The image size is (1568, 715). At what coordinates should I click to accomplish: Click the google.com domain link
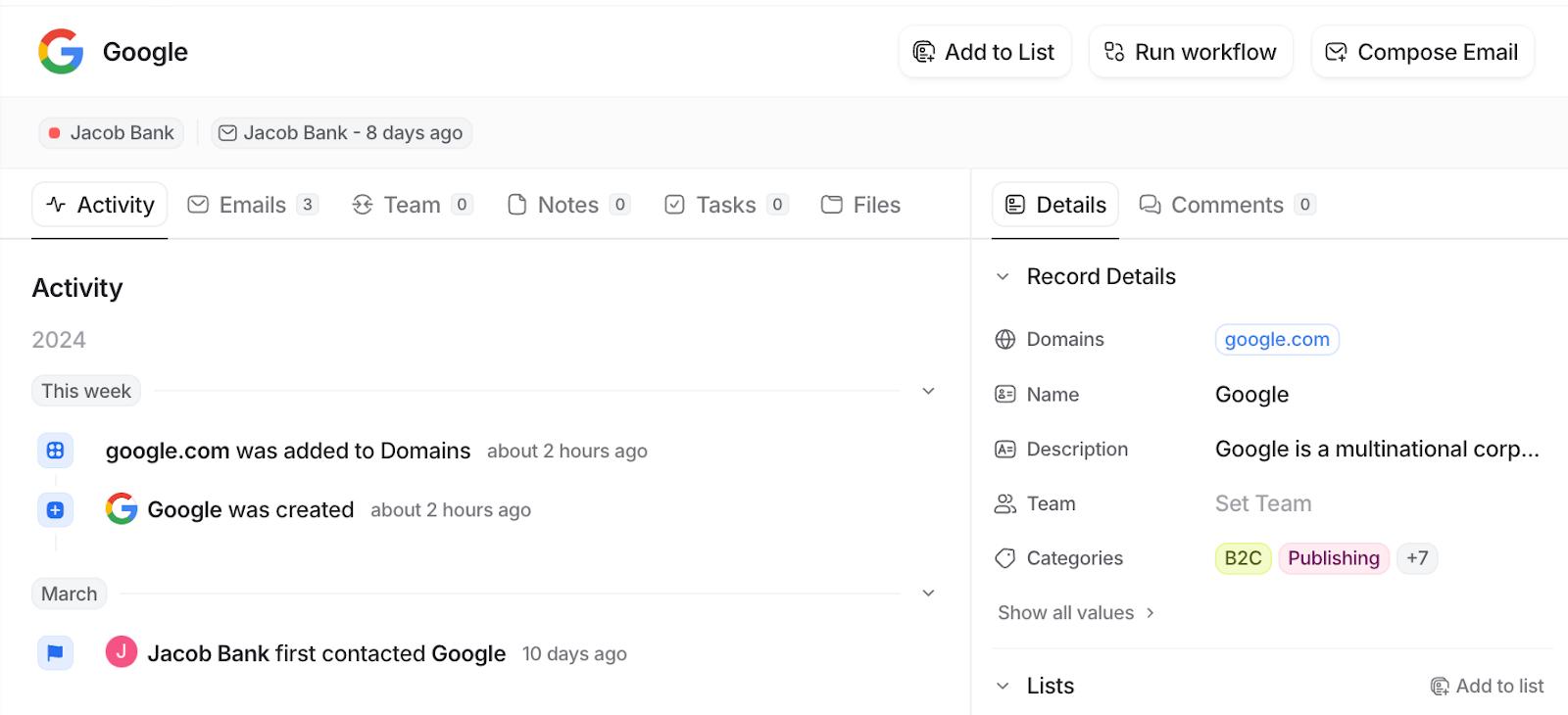pos(1277,340)
